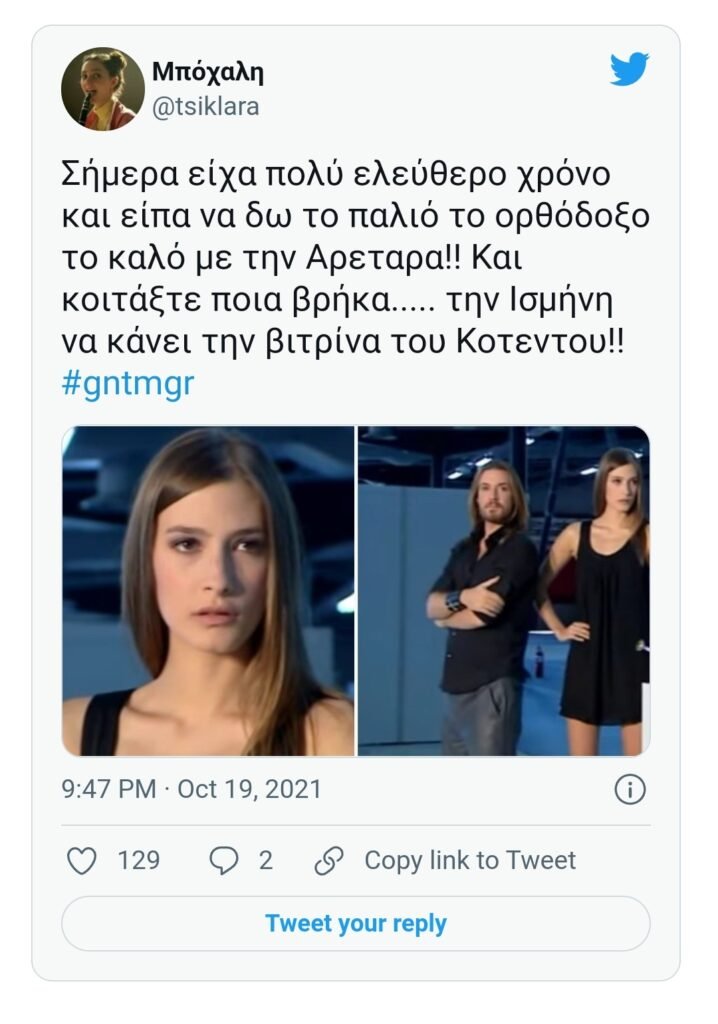Click the Μπόχαλη display name
Image resolution: width=718 pixels, height=1024 pixels.
pos(208,72)
